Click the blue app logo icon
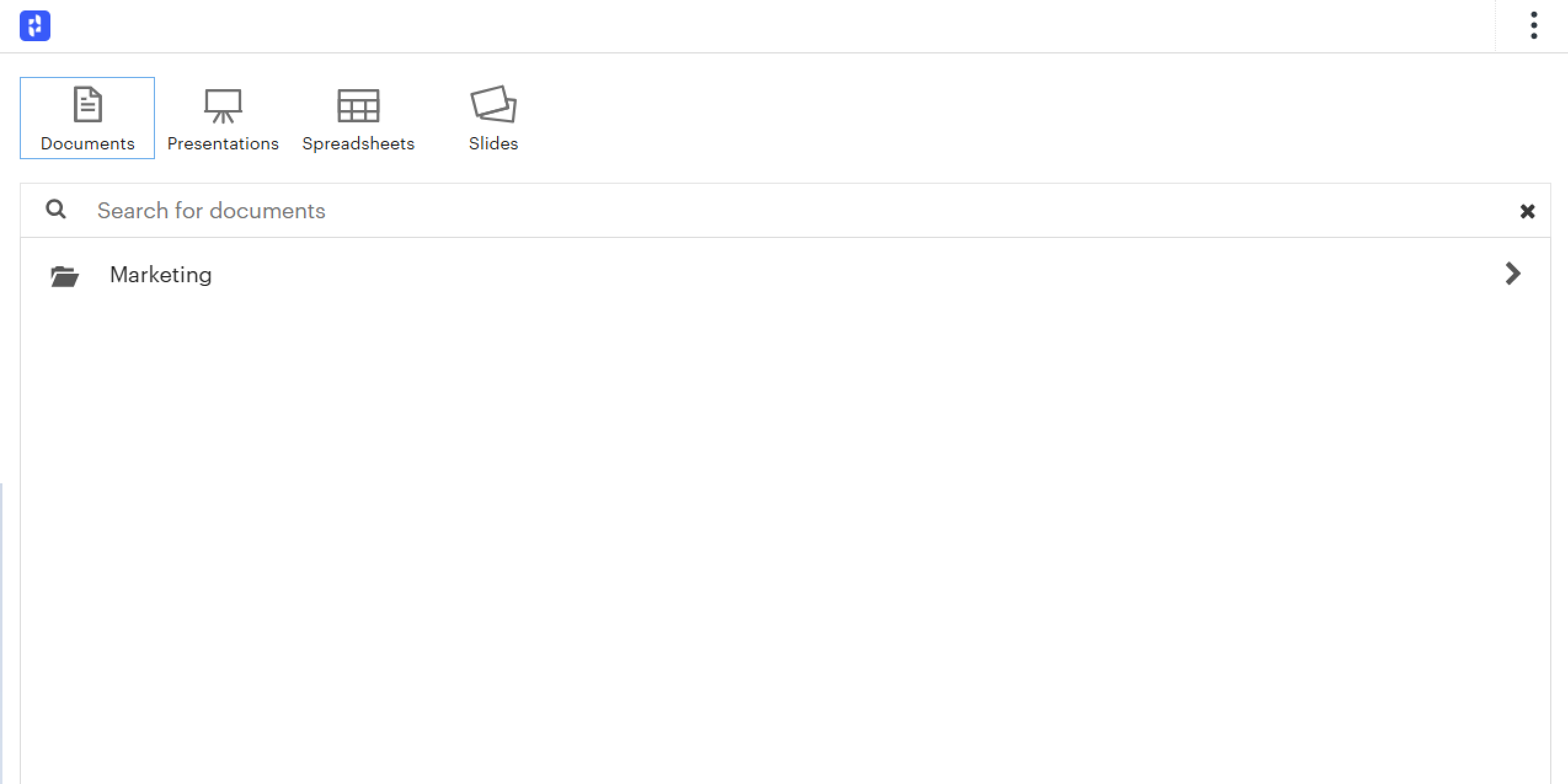The image size is (1568, 784). tap(35, 26)
